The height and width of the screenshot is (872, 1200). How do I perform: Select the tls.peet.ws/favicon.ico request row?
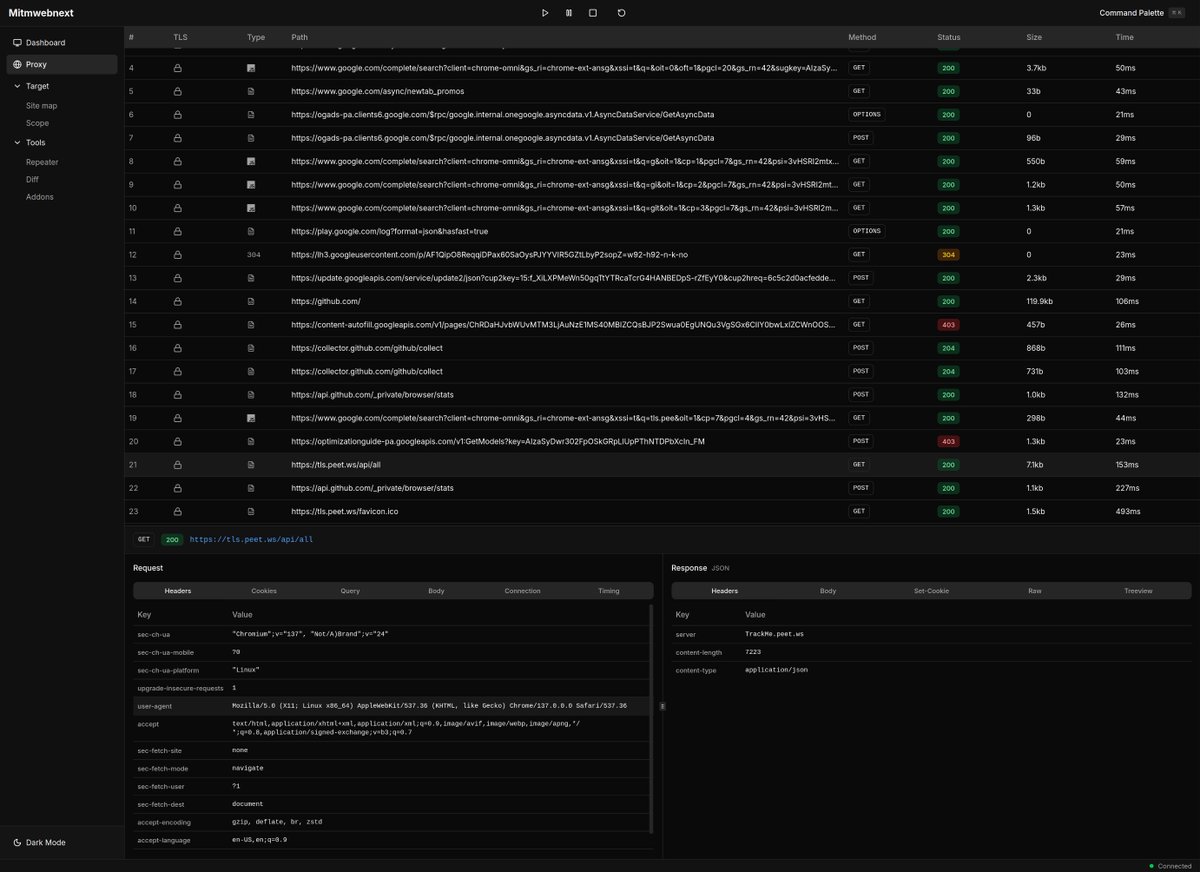[662, 511]
